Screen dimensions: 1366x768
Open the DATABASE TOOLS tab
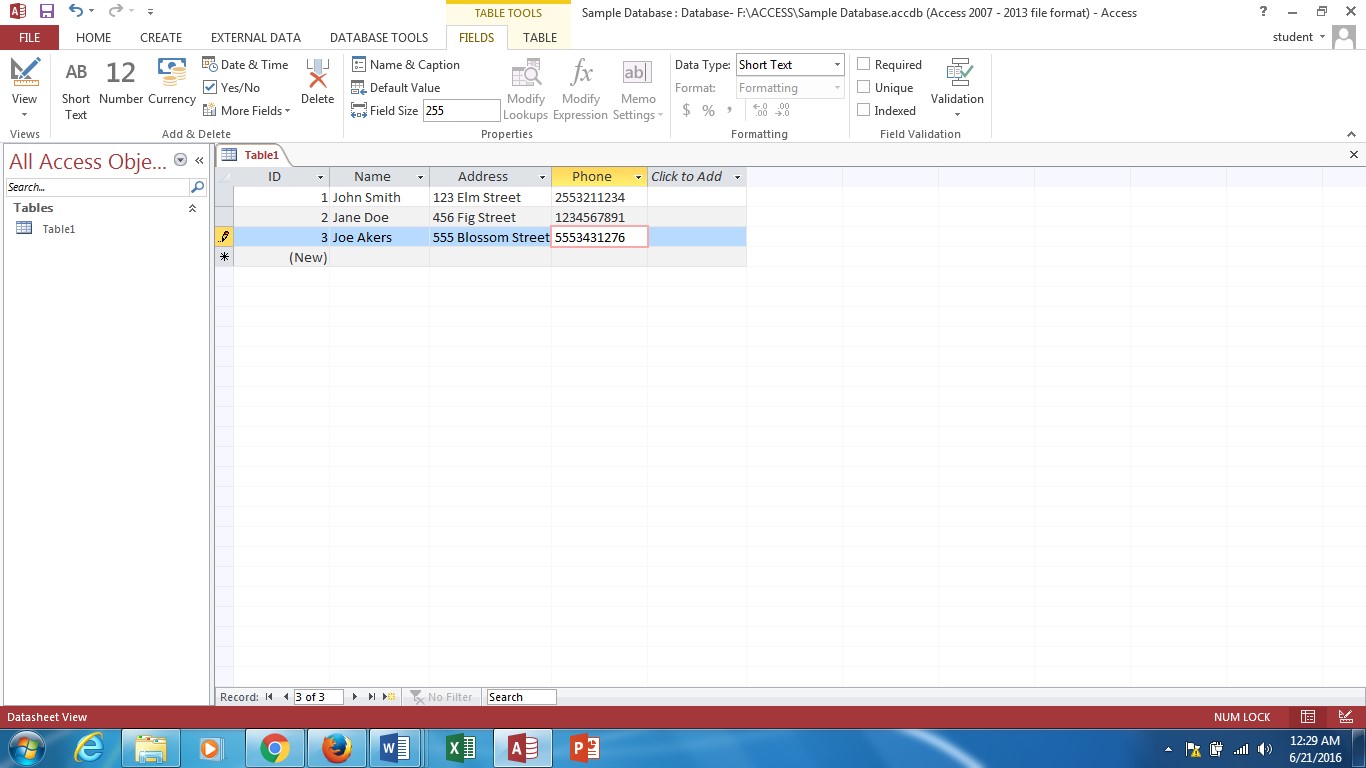[x=379, y=37]
